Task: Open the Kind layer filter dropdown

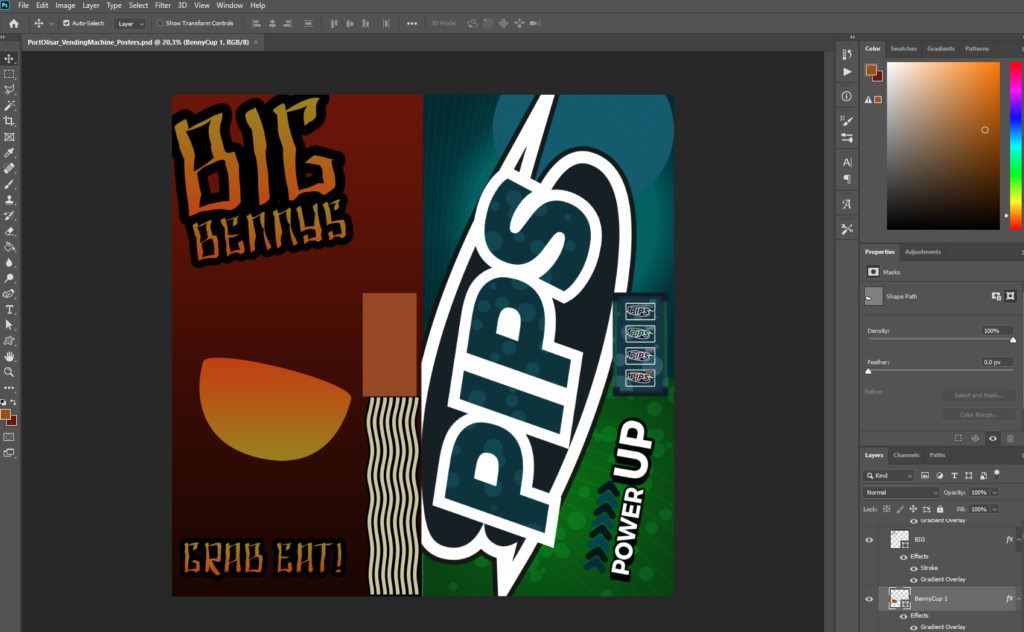Action: (x=889, y=475)
